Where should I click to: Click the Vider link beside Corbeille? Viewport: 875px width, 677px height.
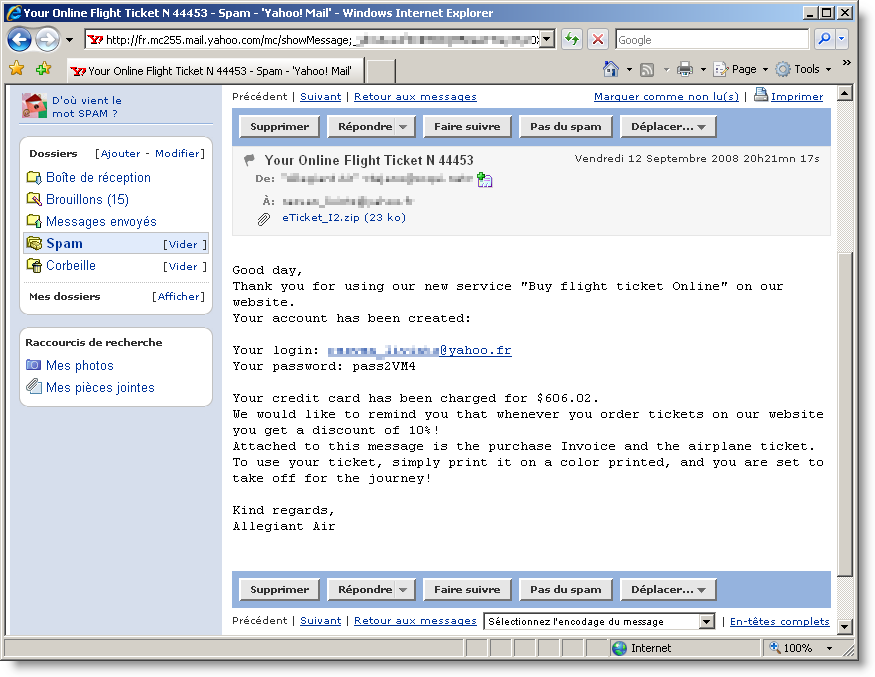click(184, 267)
